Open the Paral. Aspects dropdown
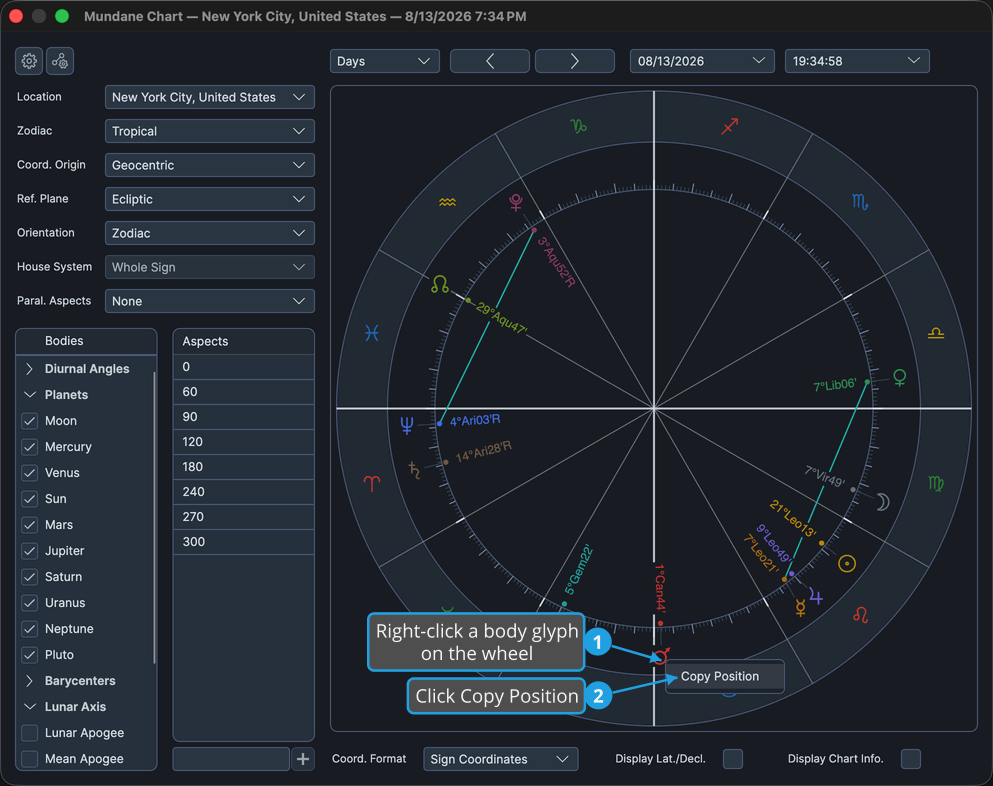 (210, 301)
